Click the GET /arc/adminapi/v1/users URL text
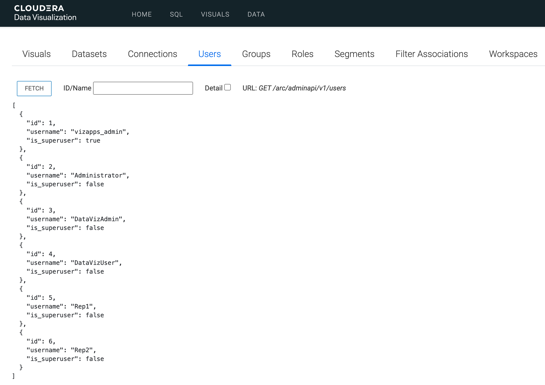 tap(302, 88)
